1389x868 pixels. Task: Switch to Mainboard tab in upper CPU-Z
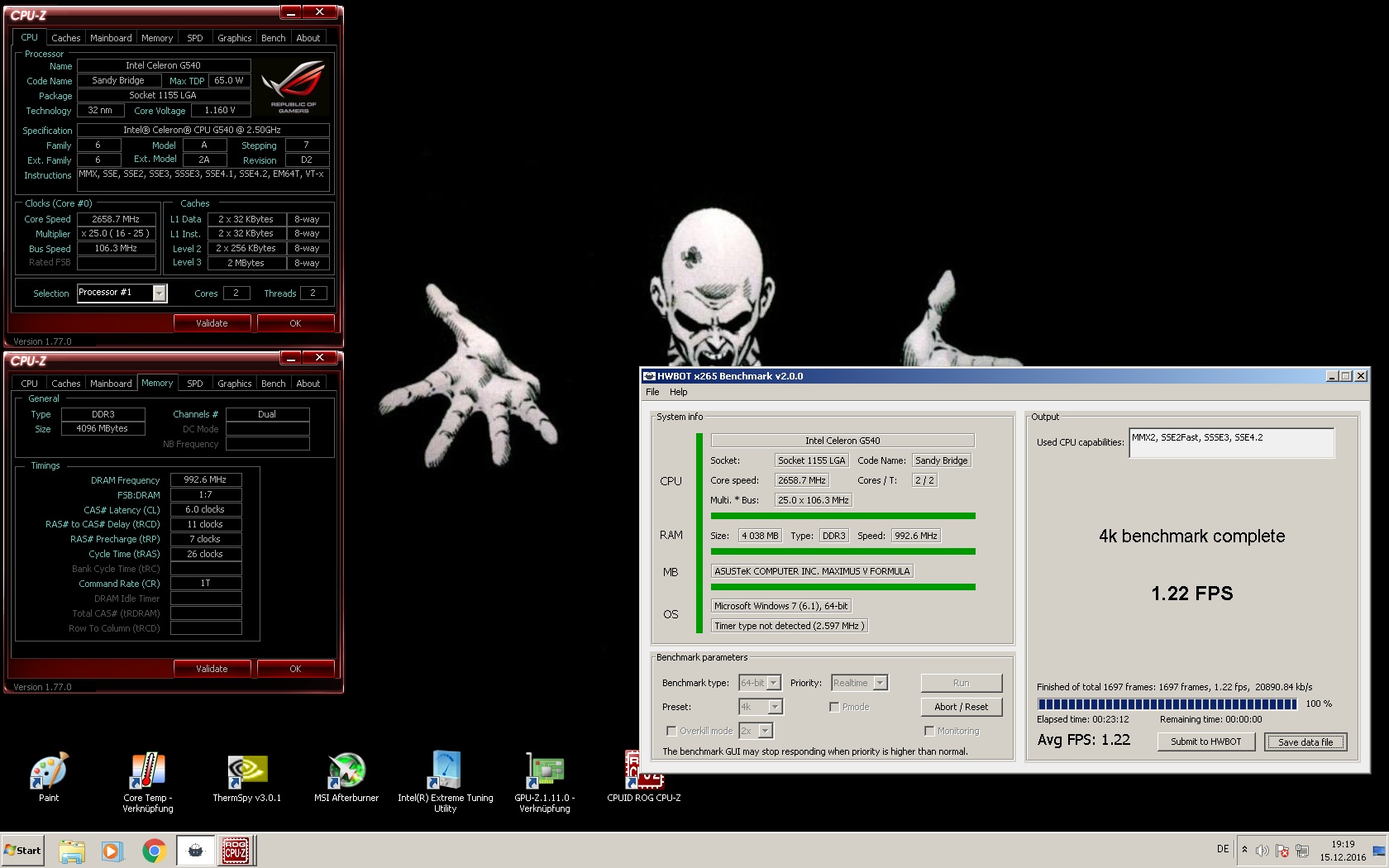click(111, 38)
